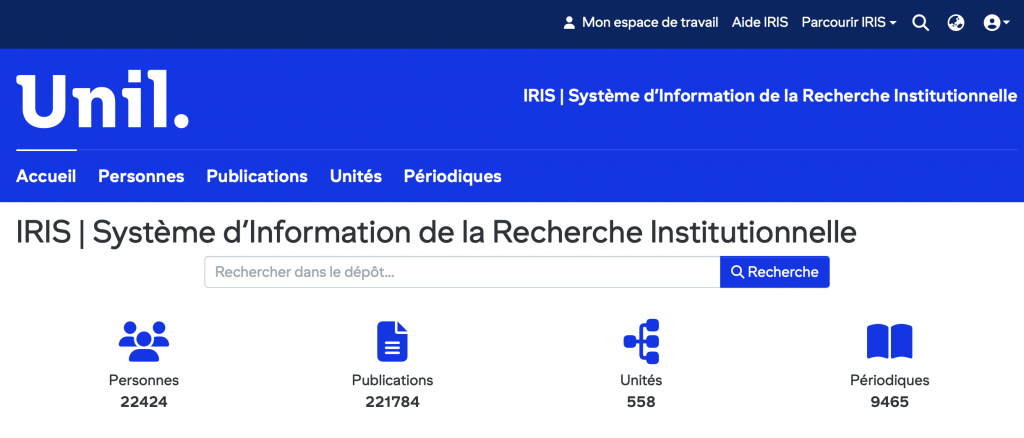Click the Unités count 558

pyautogui.click(x=641, y=402)
